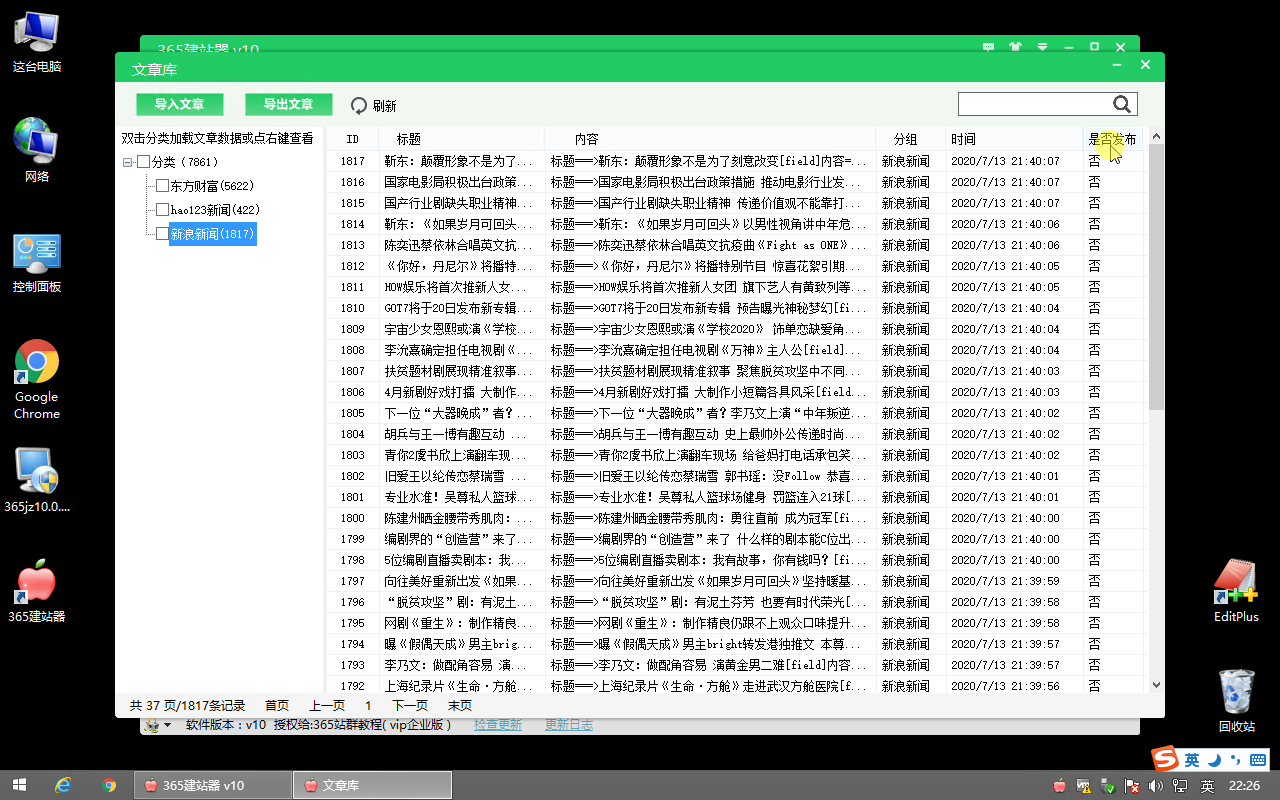Open 这台电脑 desktop icon
This screenshot has width=1280, height=800.
[x=37, y=42]
